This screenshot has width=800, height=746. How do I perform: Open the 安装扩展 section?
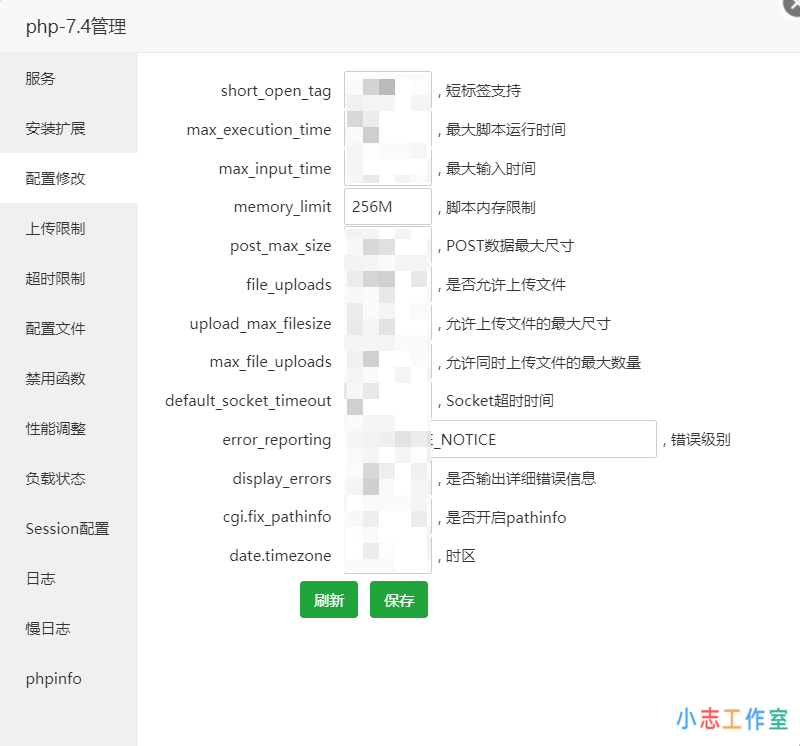coord(55,128)
